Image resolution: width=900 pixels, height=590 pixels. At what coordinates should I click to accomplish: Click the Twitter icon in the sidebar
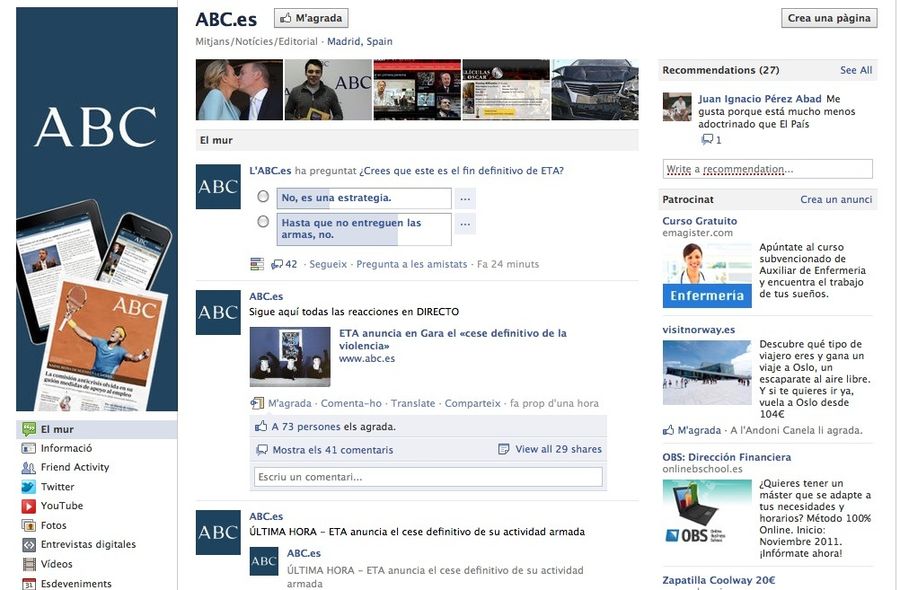pyautogui.click(x=29, y=487)
